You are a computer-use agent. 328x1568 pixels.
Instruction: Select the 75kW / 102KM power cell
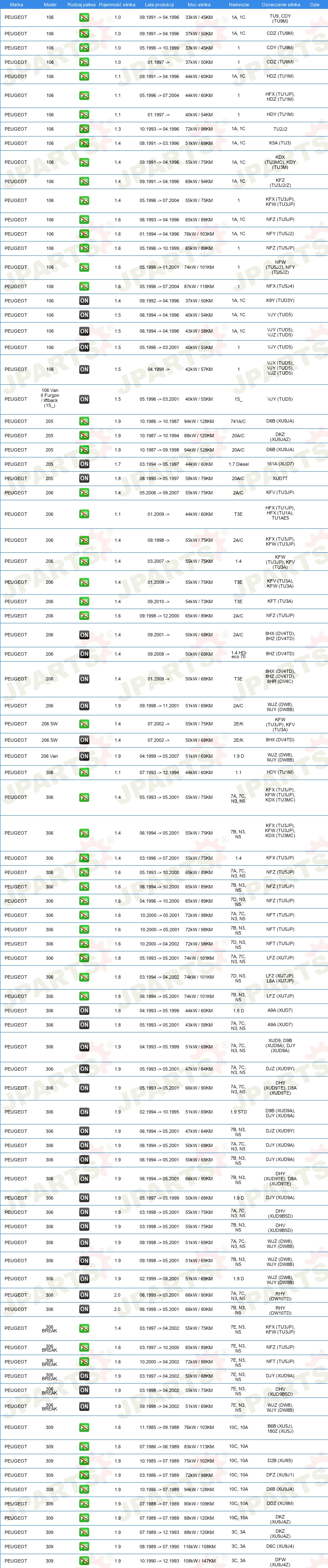click(x=199, y=1461)
